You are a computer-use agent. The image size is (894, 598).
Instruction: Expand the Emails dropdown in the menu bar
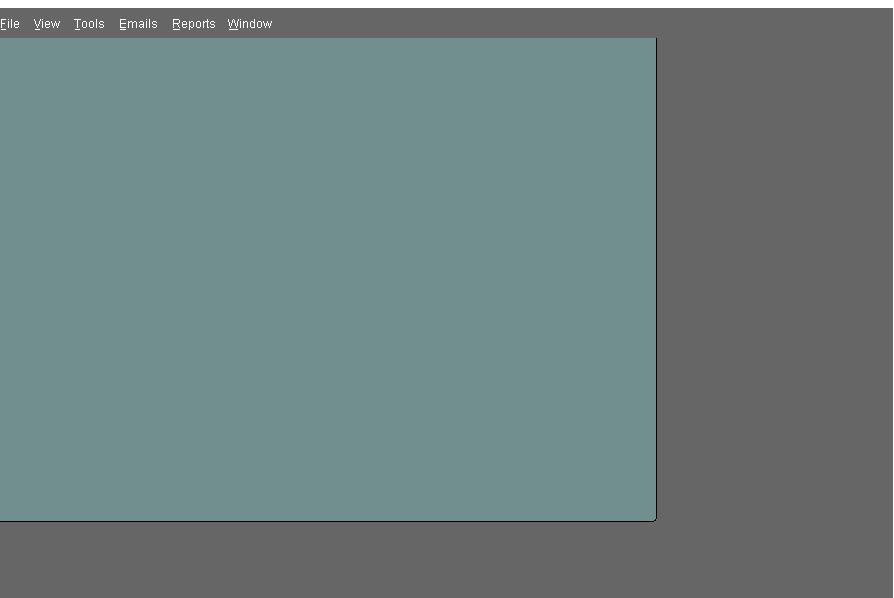[138, 24]
